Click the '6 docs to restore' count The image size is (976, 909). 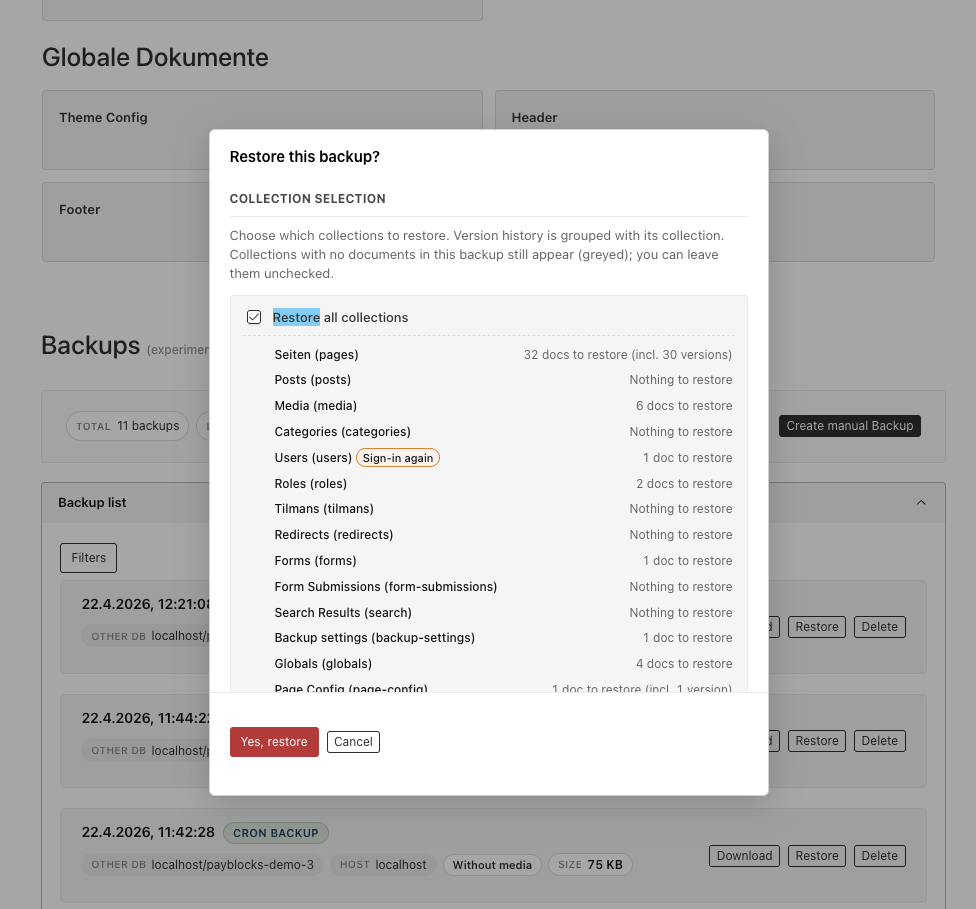683,406
